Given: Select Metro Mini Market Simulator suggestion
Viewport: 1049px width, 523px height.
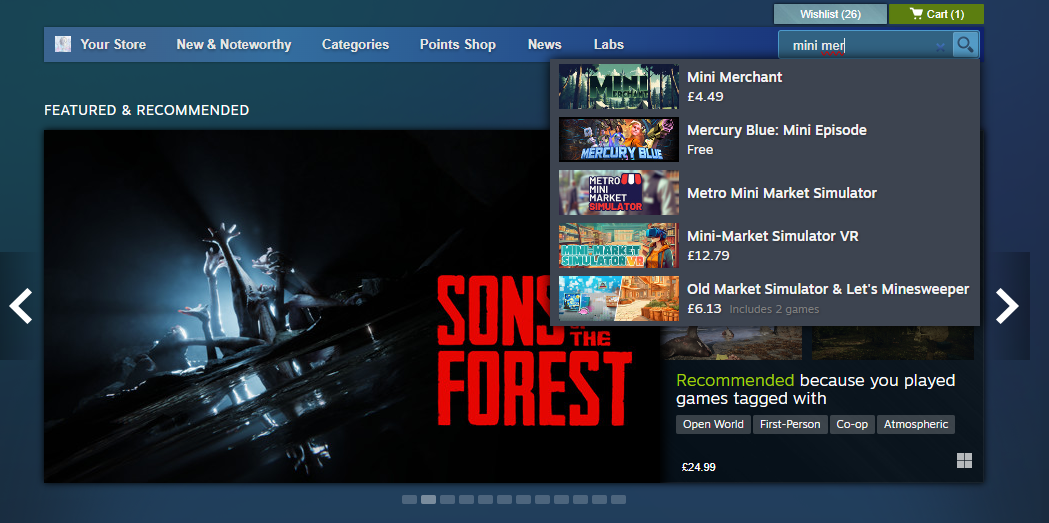Looking at the screenshot, I should [x=765, y=193].
